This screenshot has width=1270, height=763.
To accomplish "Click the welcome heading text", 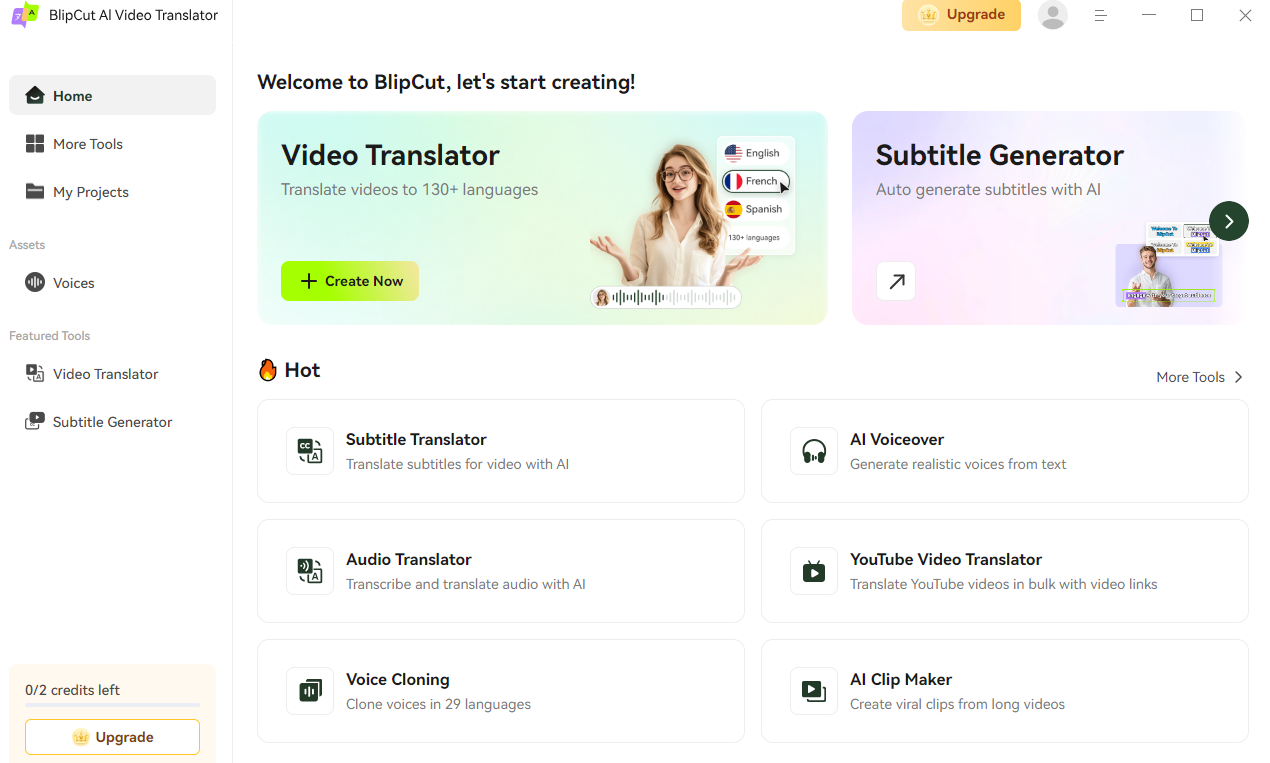I will (446, 82).
